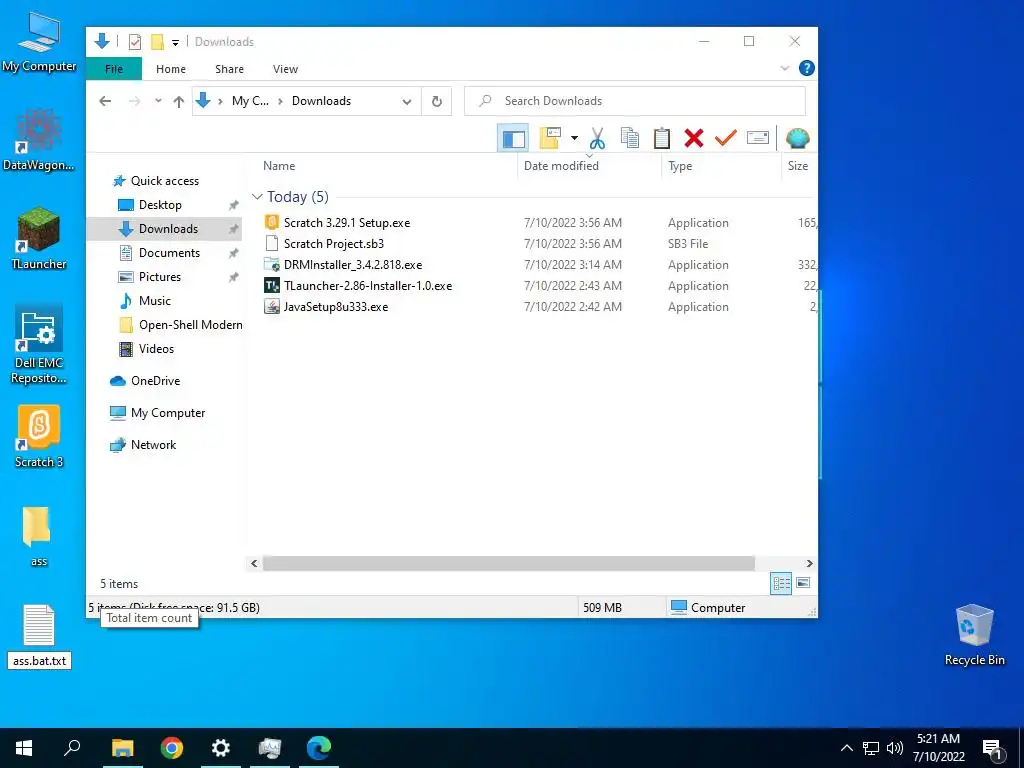Select Scratch 3.29.1 Setup.exe file
The width and height of the screenshot is (1024, 768).
point(347,223)
